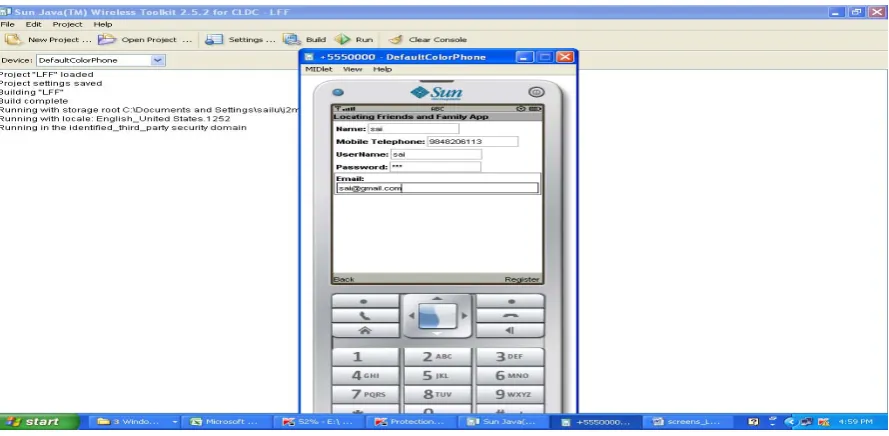
Task: Click the phone power button, top right
Action: point(536,92)
